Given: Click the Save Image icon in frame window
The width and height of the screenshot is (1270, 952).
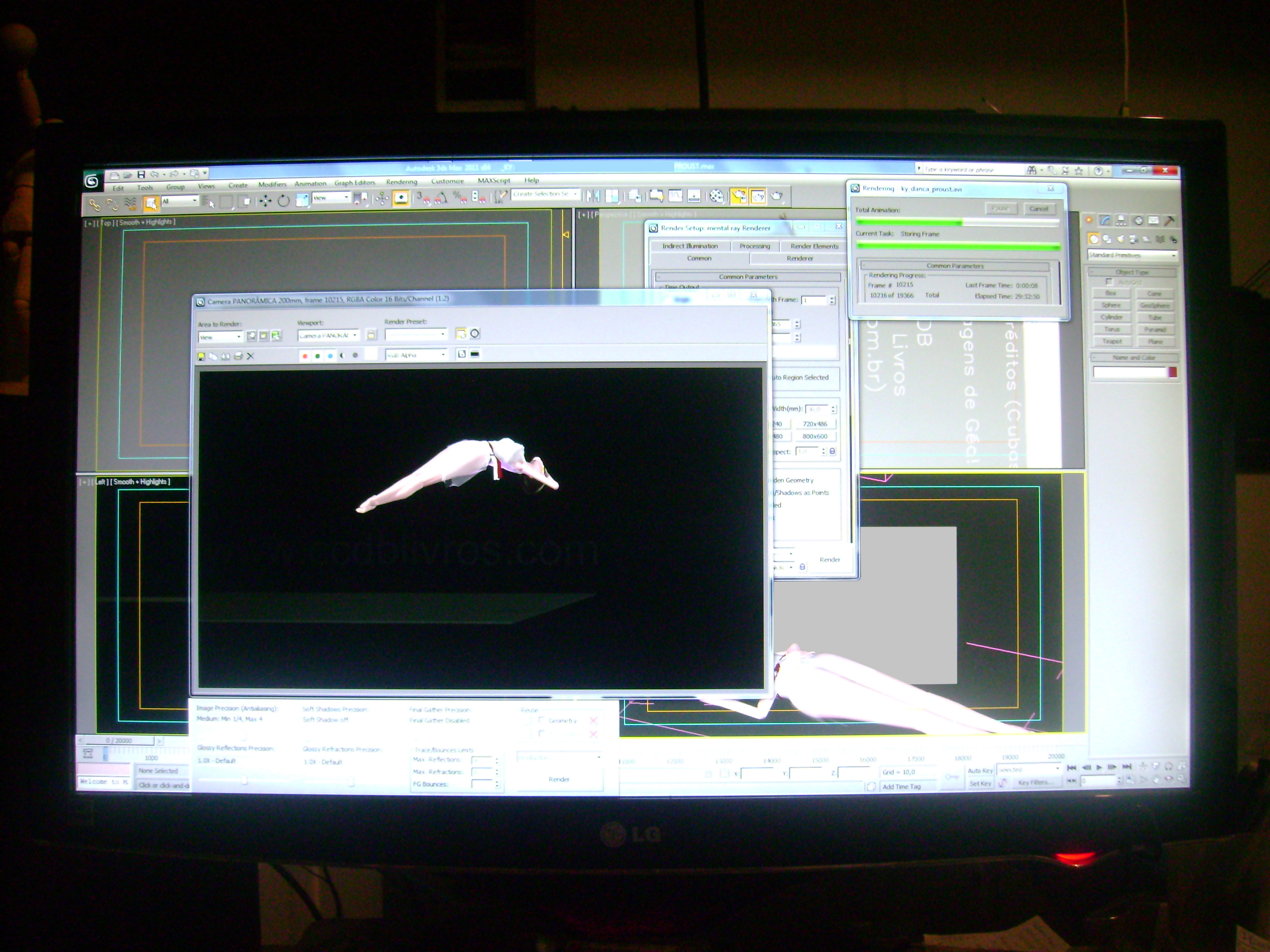Looking at the screenshot, I should (201, 357).
